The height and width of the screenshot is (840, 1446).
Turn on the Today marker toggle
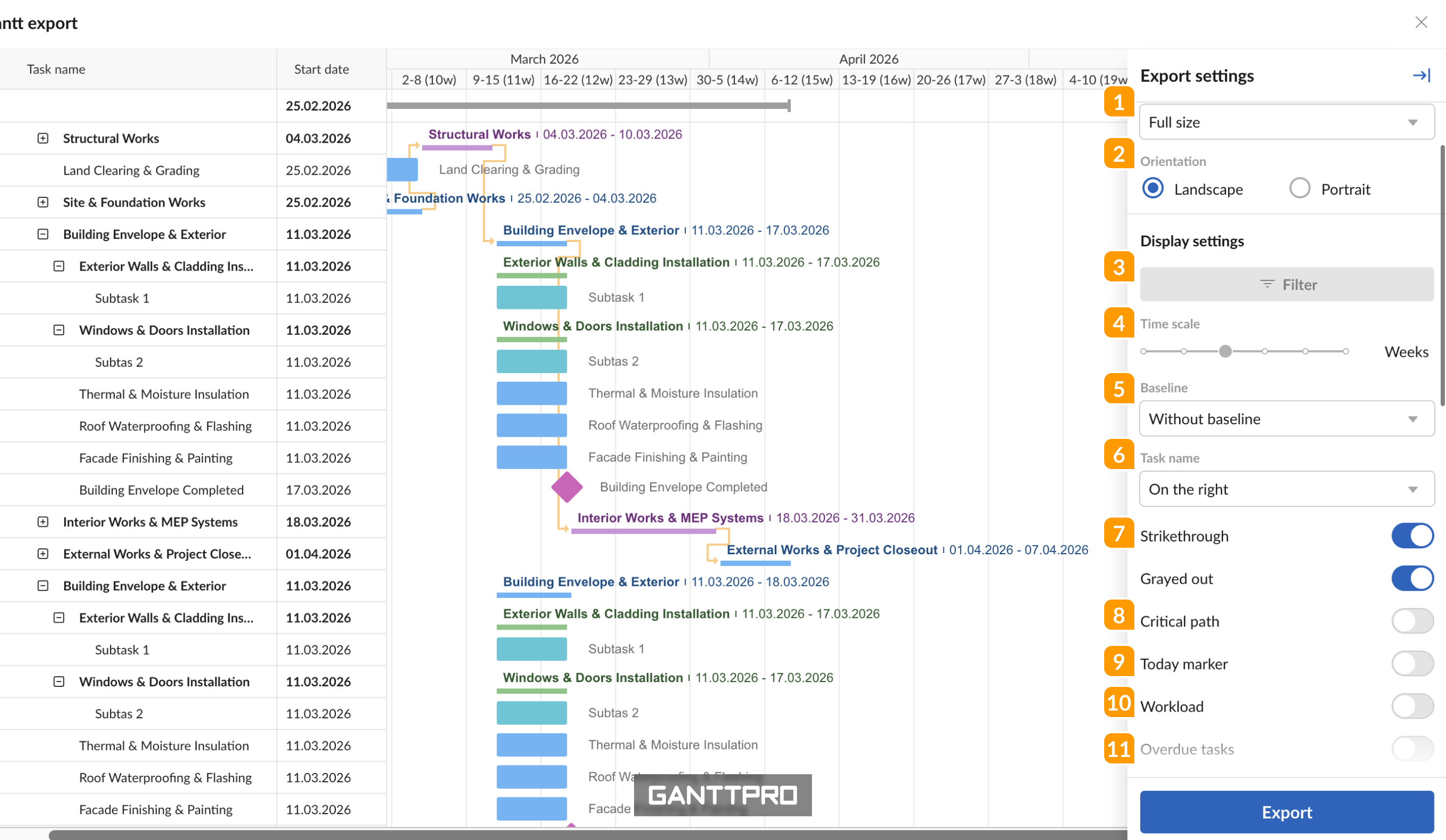1411,663
